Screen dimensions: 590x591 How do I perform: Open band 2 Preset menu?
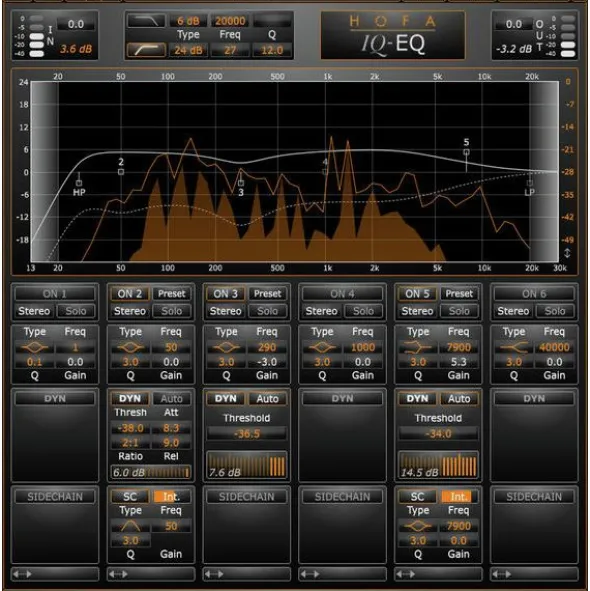pos(172,294)
